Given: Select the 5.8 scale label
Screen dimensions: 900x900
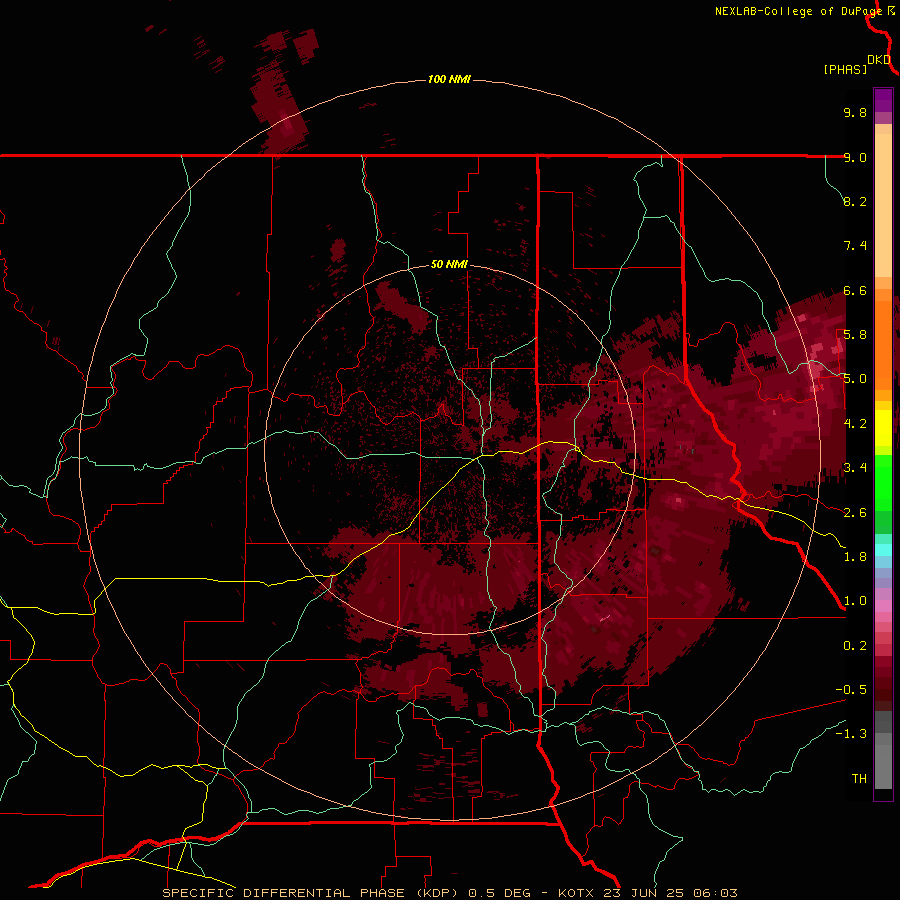Looking at the screenshot, I should pyautogui.click(x=855, y=335).
